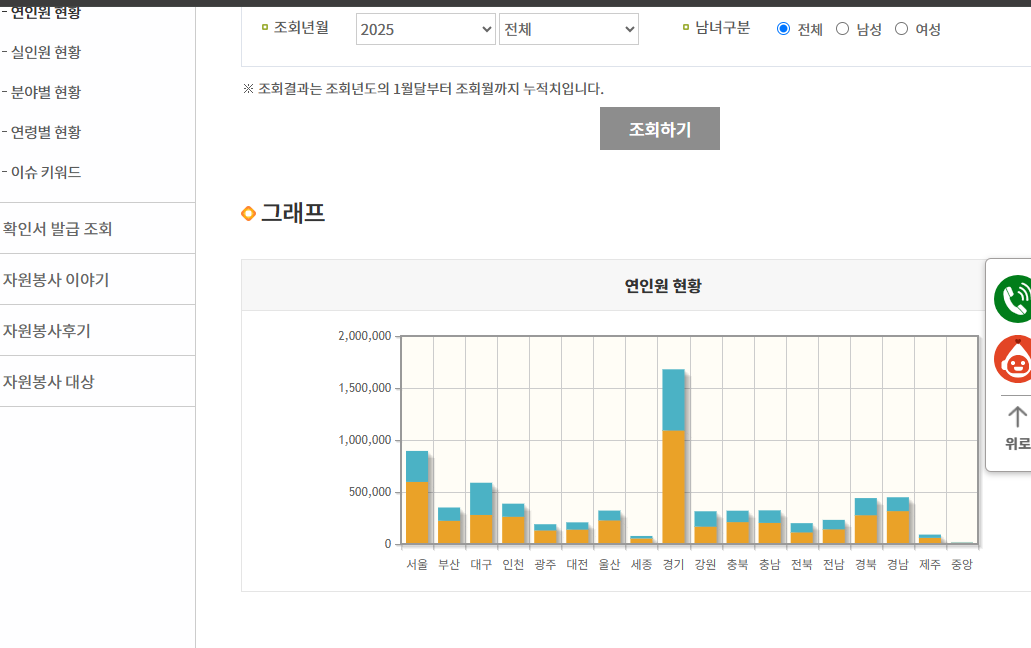This screenshot has height=648, width=1031.
Task: Select 분야별 현황 in the sidebar
Action: (x=48, y=92)
